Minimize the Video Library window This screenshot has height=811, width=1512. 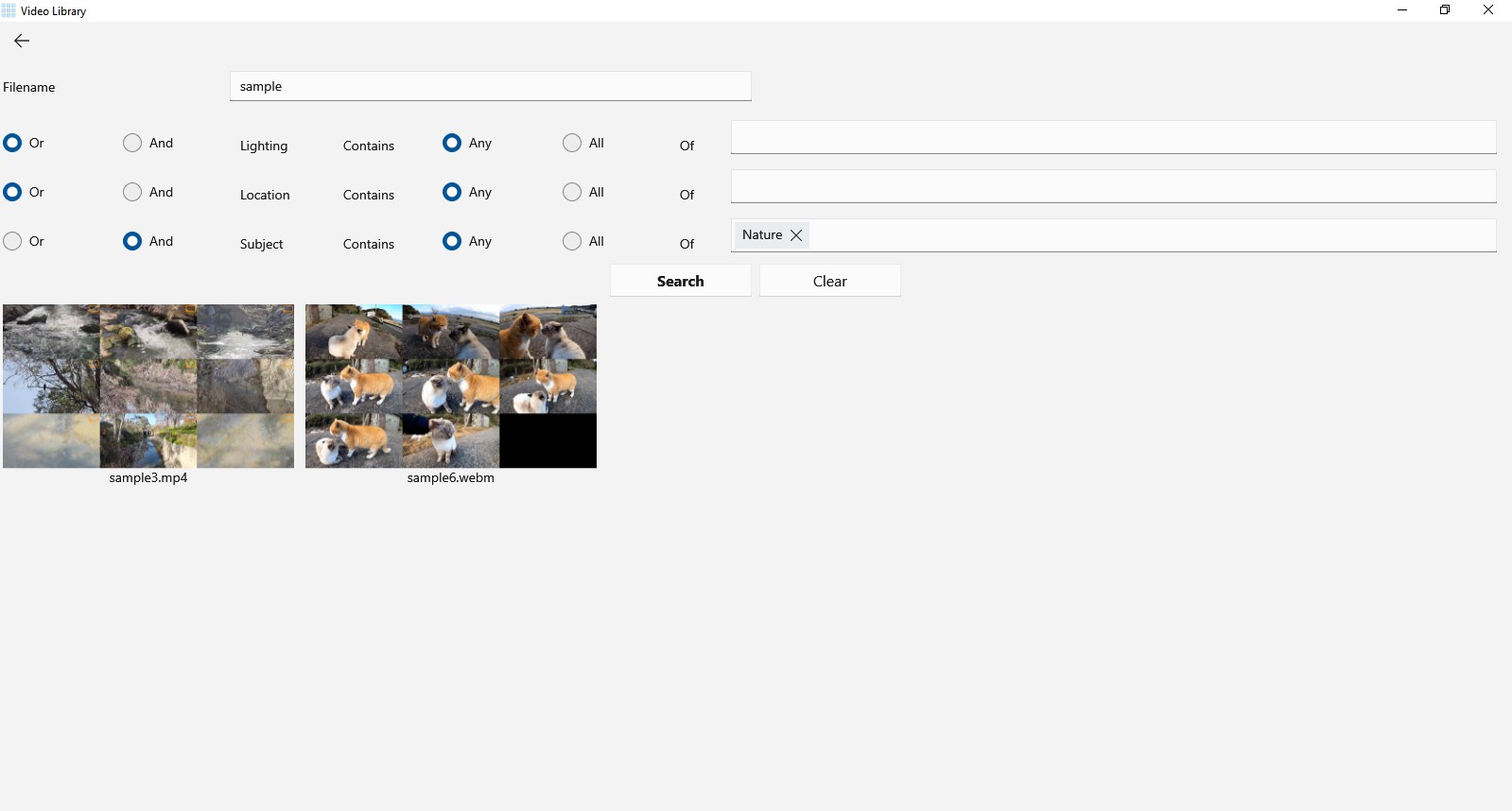(1402, 10)
